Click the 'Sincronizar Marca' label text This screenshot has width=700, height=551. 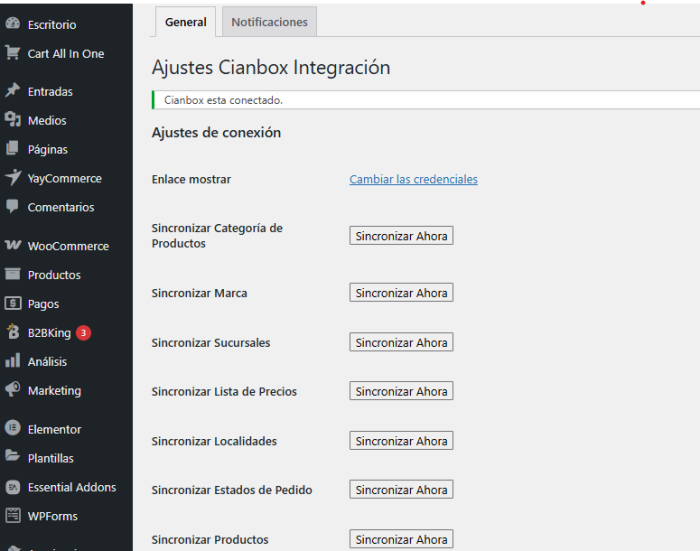pyautogui.click(x=199, y=293)
